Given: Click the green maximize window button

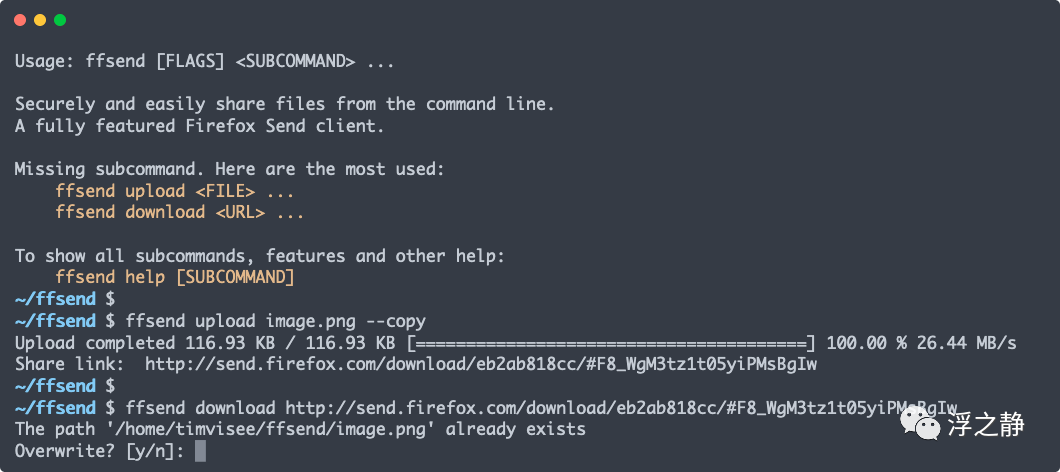Looking at the screenshot, I should pyautogui.click(x=60, y=20).
